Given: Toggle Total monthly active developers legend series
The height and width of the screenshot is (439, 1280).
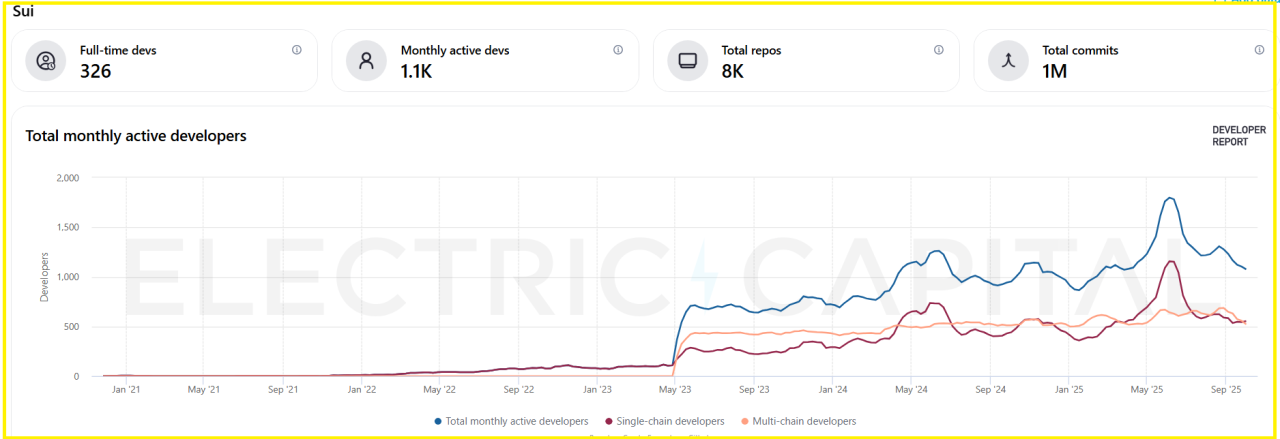Looking at the screenshot, I should [x=517, y=421].
